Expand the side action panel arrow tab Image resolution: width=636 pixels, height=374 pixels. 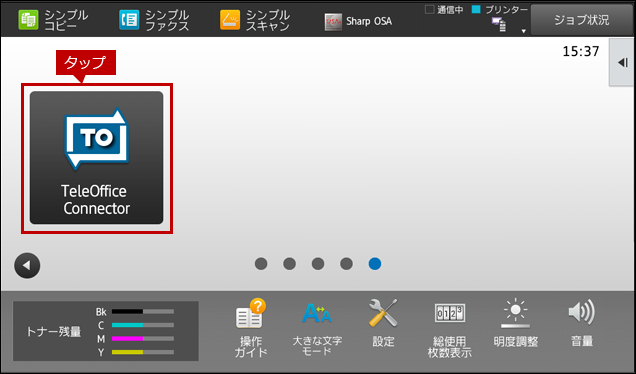click(x=622, y=62)
